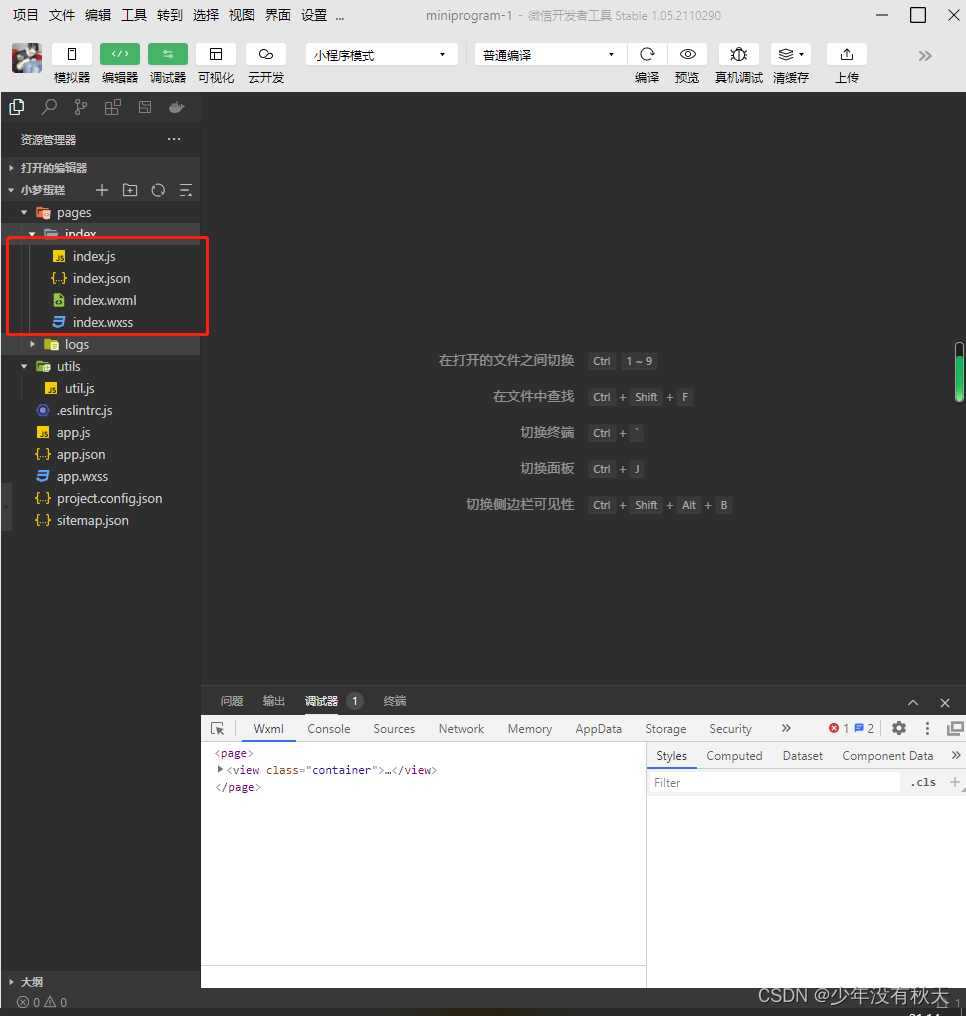Refresh the file explorer
Viewport: 966px width, 1016px height.
[x=158, y=190]
